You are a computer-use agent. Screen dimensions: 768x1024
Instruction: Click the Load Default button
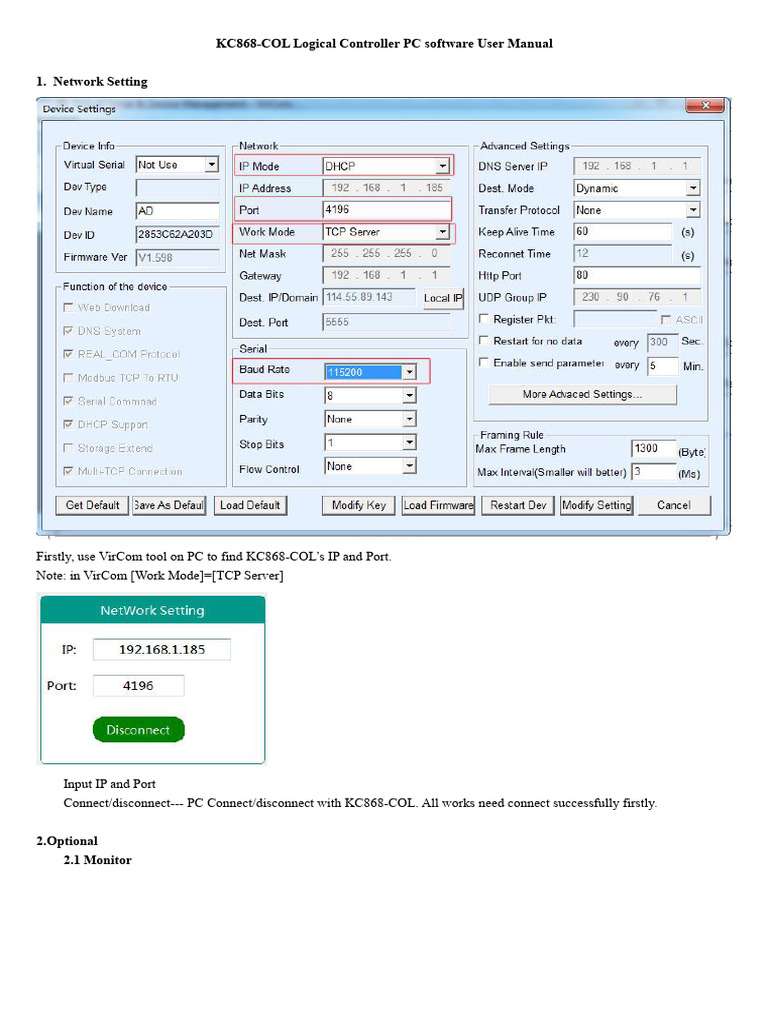pos(250,505)
